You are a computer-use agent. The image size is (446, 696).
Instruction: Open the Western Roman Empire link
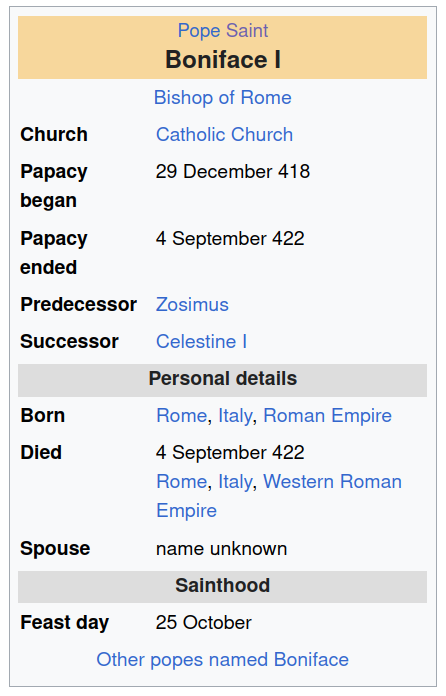(279, 496)
